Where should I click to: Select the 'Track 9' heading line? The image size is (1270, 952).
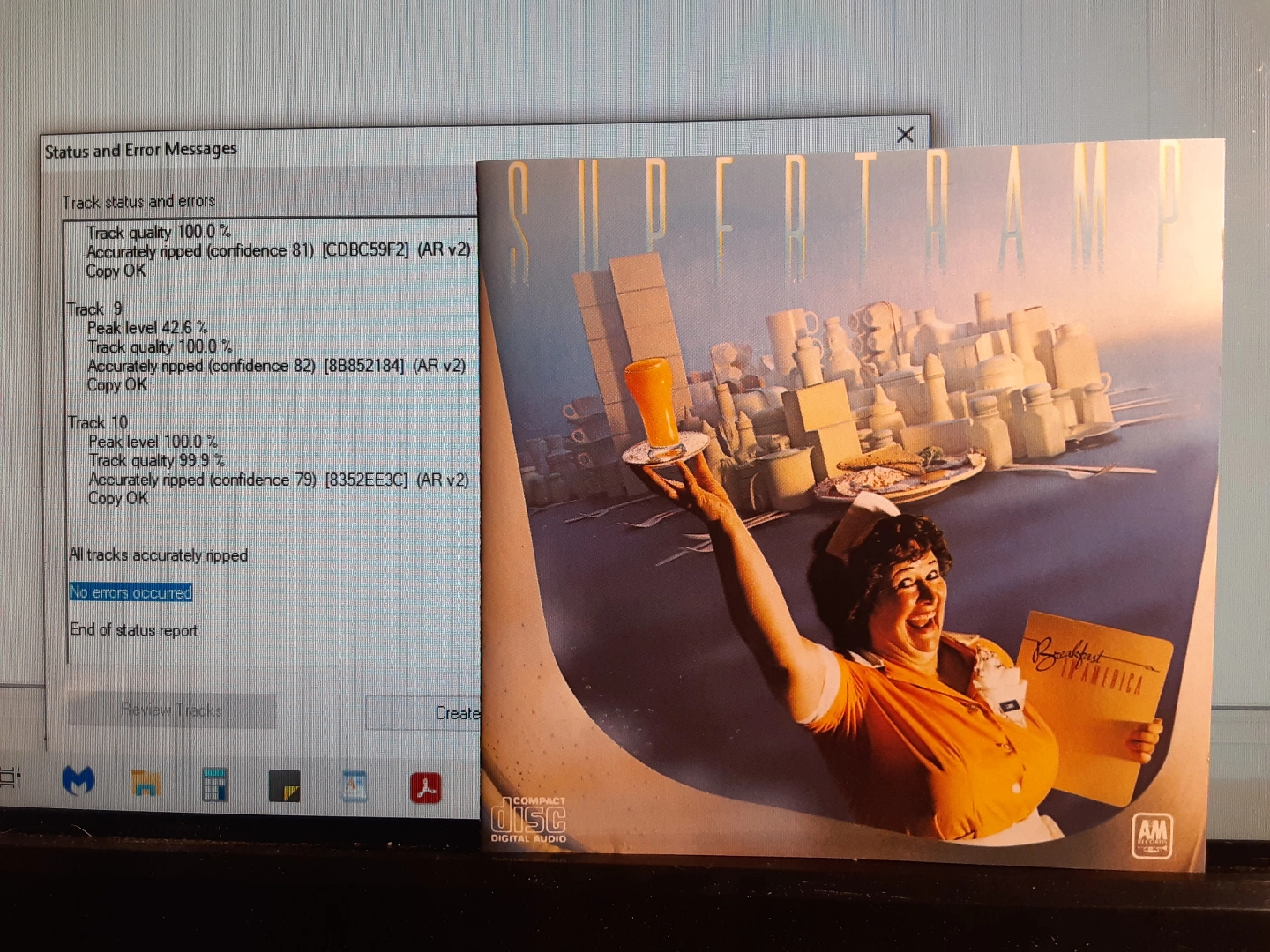[95, 309]
